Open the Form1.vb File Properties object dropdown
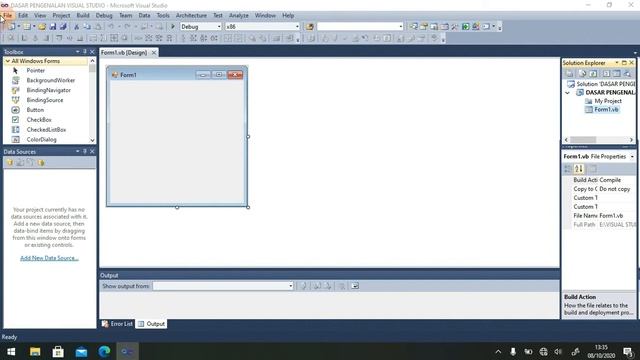The width and height of the screenshot is (640, 360). tap(632, 157)
